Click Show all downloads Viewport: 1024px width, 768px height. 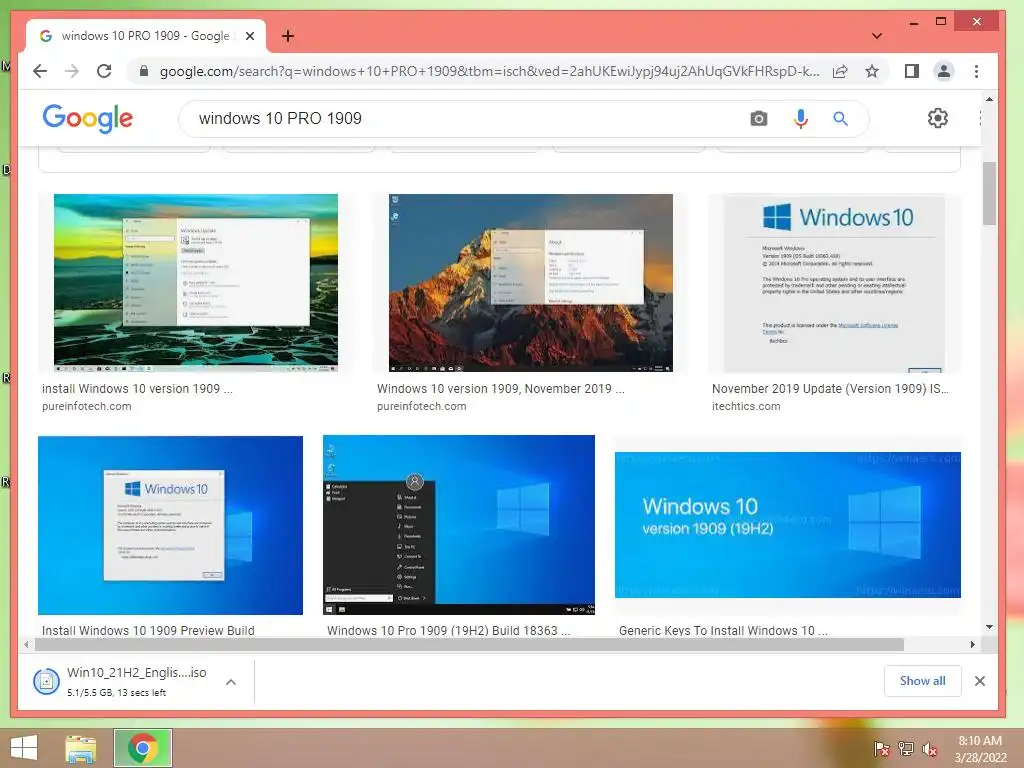tap(923, 680)
